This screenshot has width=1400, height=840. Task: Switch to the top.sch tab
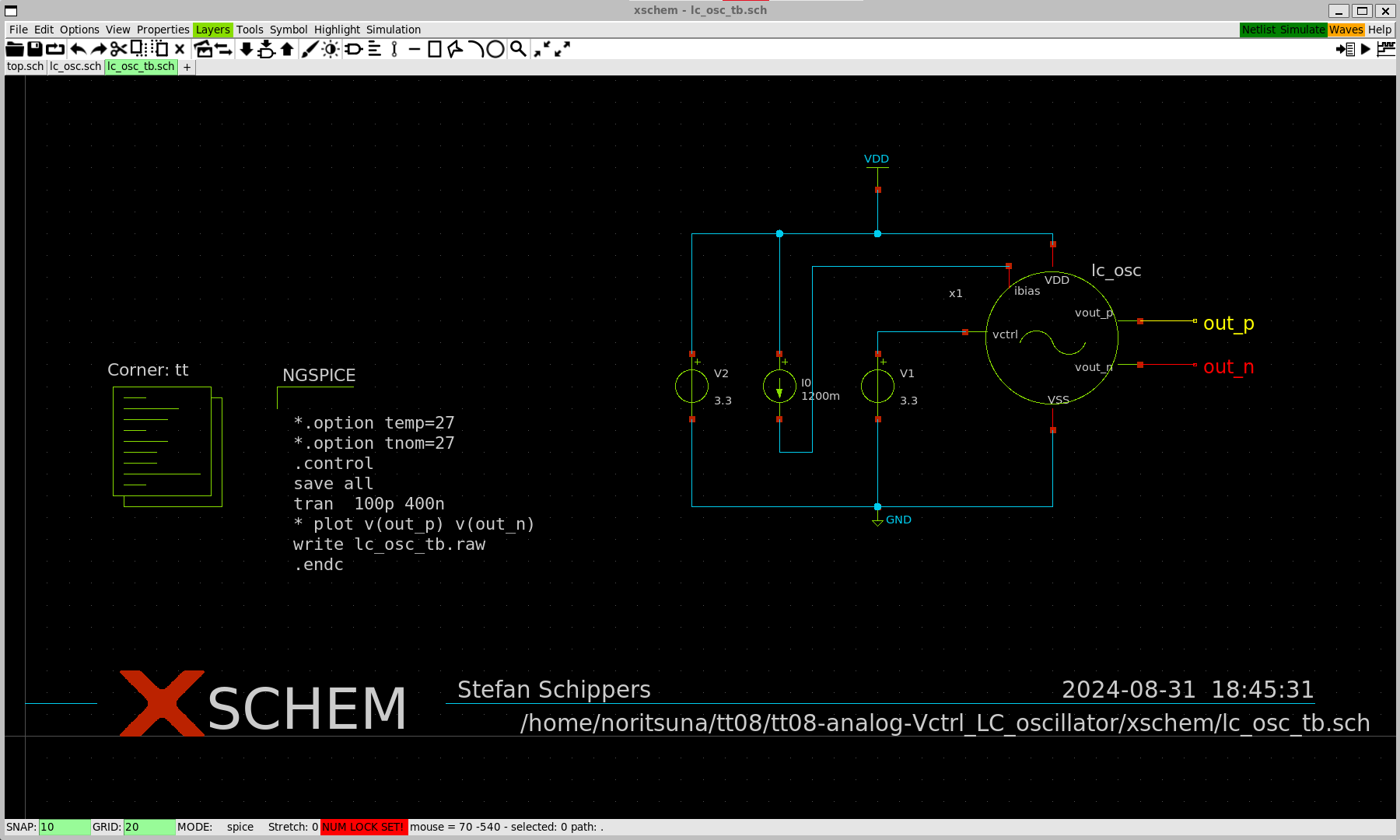click(x=24, y=66)
